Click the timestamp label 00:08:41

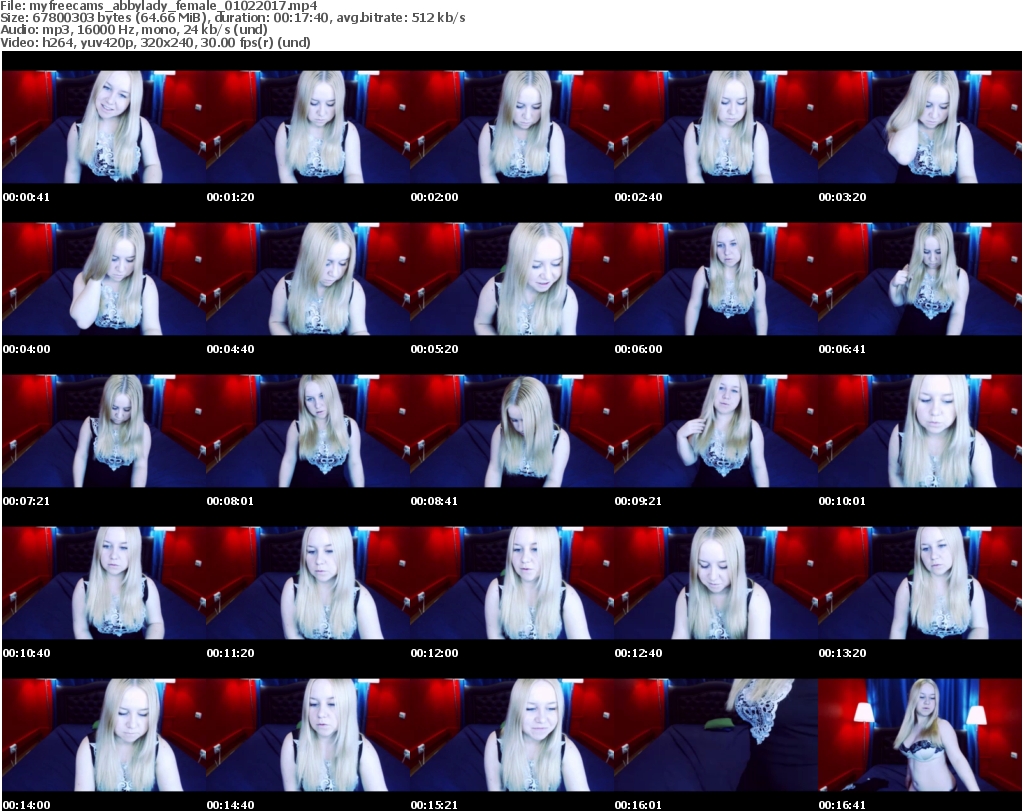point(434,501)
